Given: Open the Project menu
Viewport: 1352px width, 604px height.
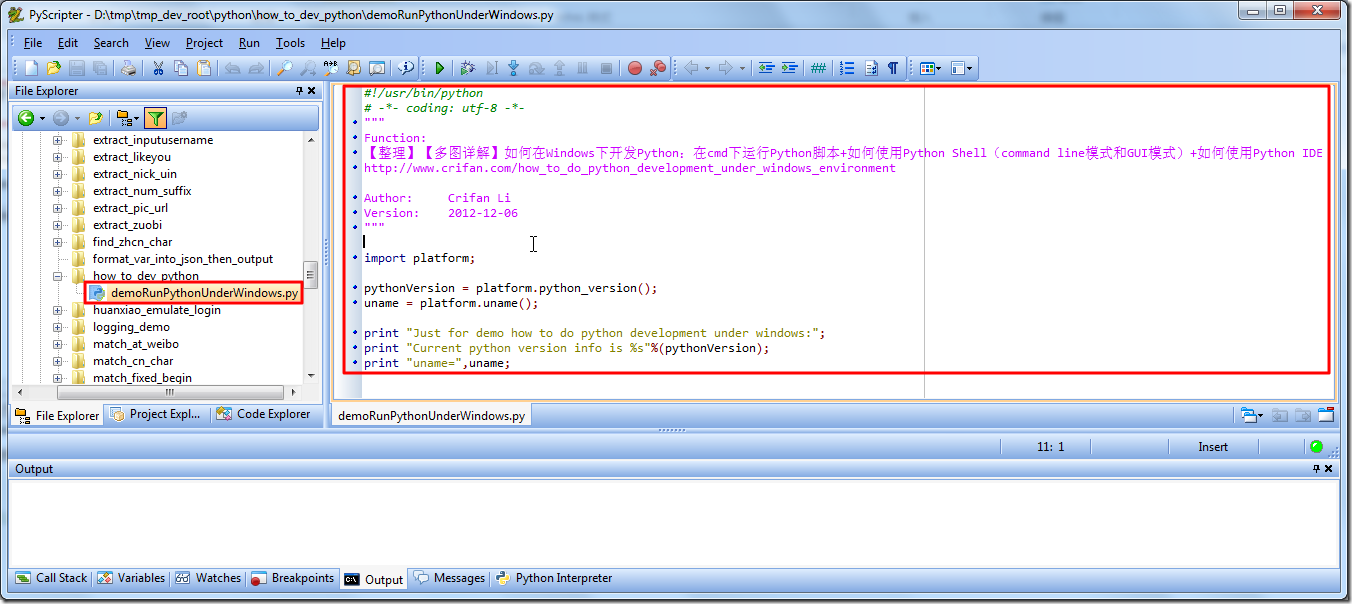Looking at the screenshot, I should coord(204,43).
